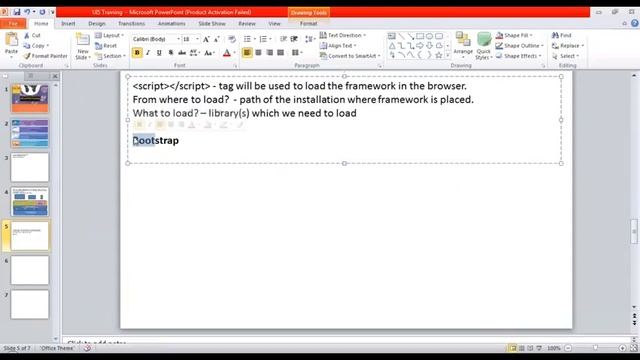Open Shape Effects menu

518,56
